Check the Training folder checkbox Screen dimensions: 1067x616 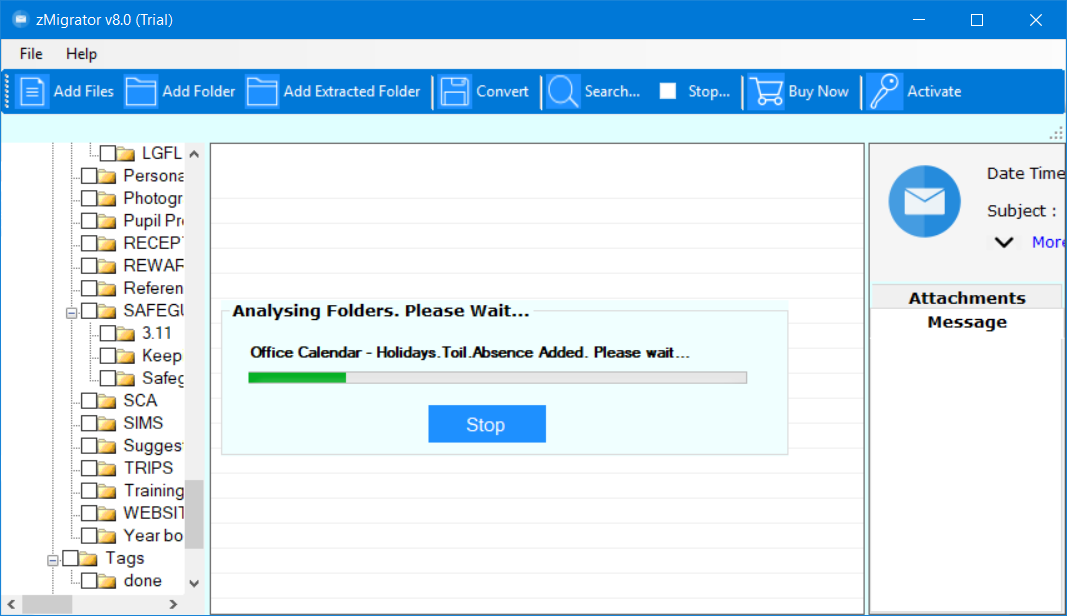[88, 490]
